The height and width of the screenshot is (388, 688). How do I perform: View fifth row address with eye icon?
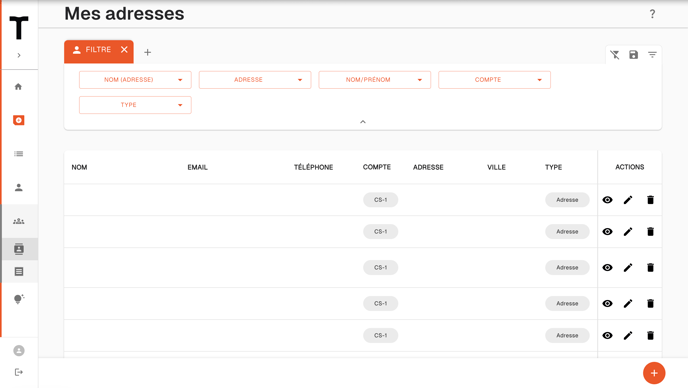tap(607, 335)
